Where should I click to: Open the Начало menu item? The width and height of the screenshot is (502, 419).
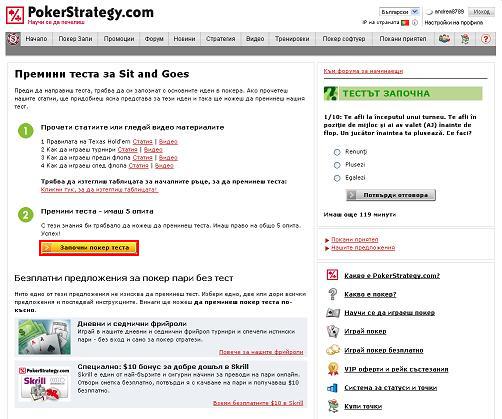[36, 39]
